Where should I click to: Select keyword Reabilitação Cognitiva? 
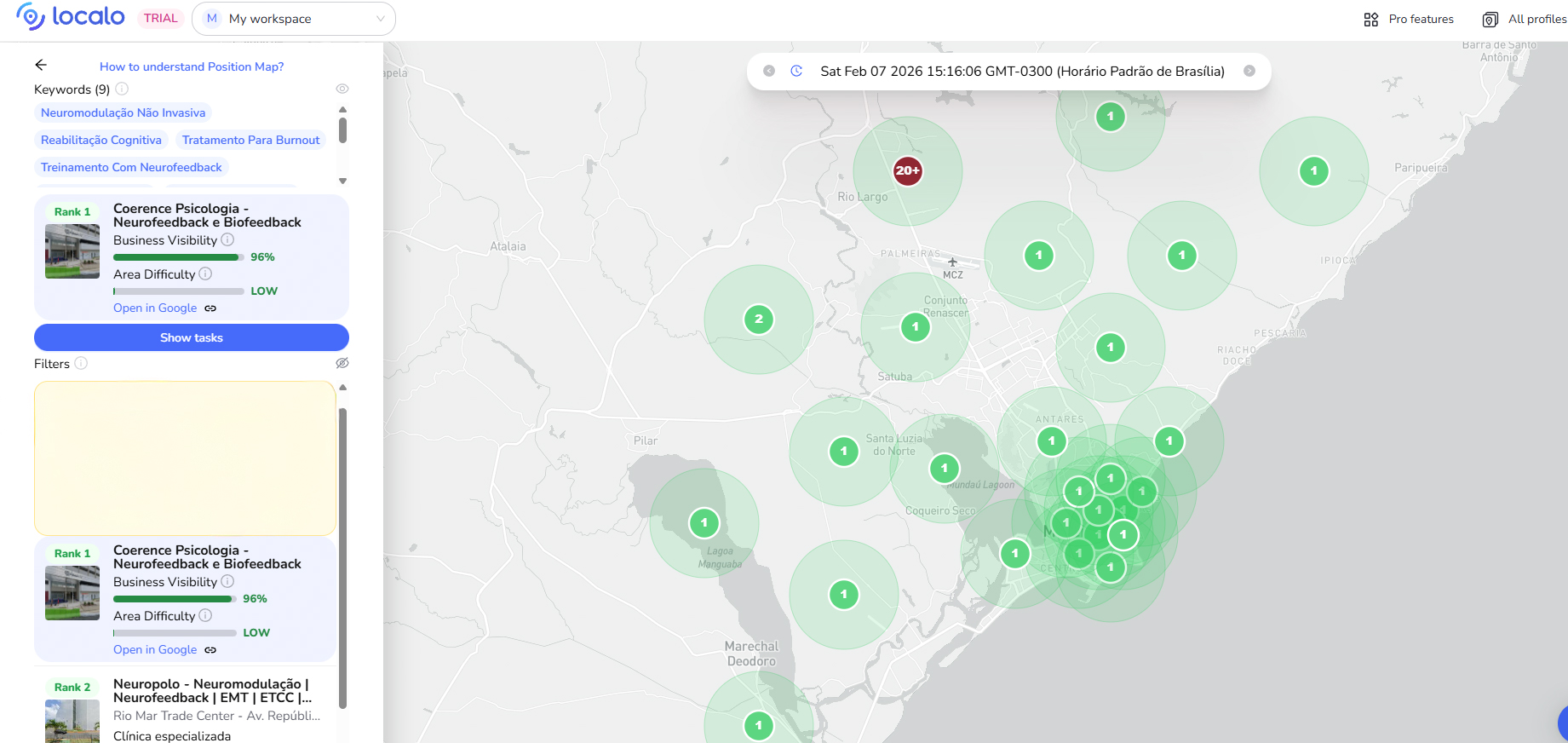101,140
